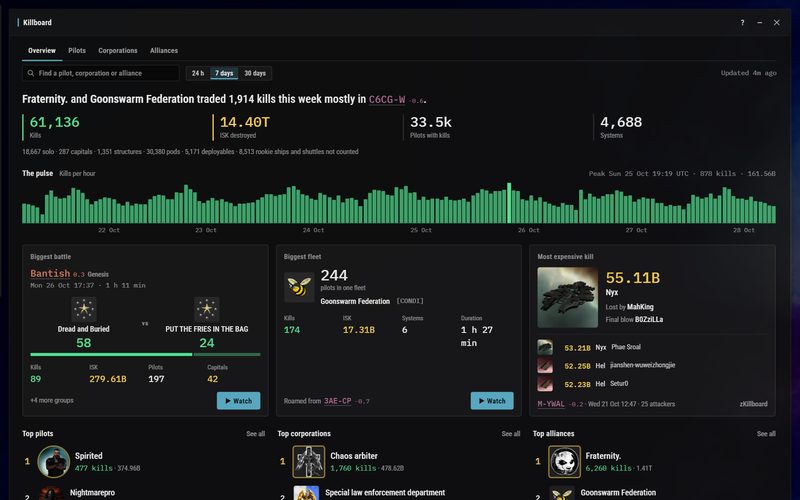Open pilot Phae Sroal
800x500 pixels.
626,347
